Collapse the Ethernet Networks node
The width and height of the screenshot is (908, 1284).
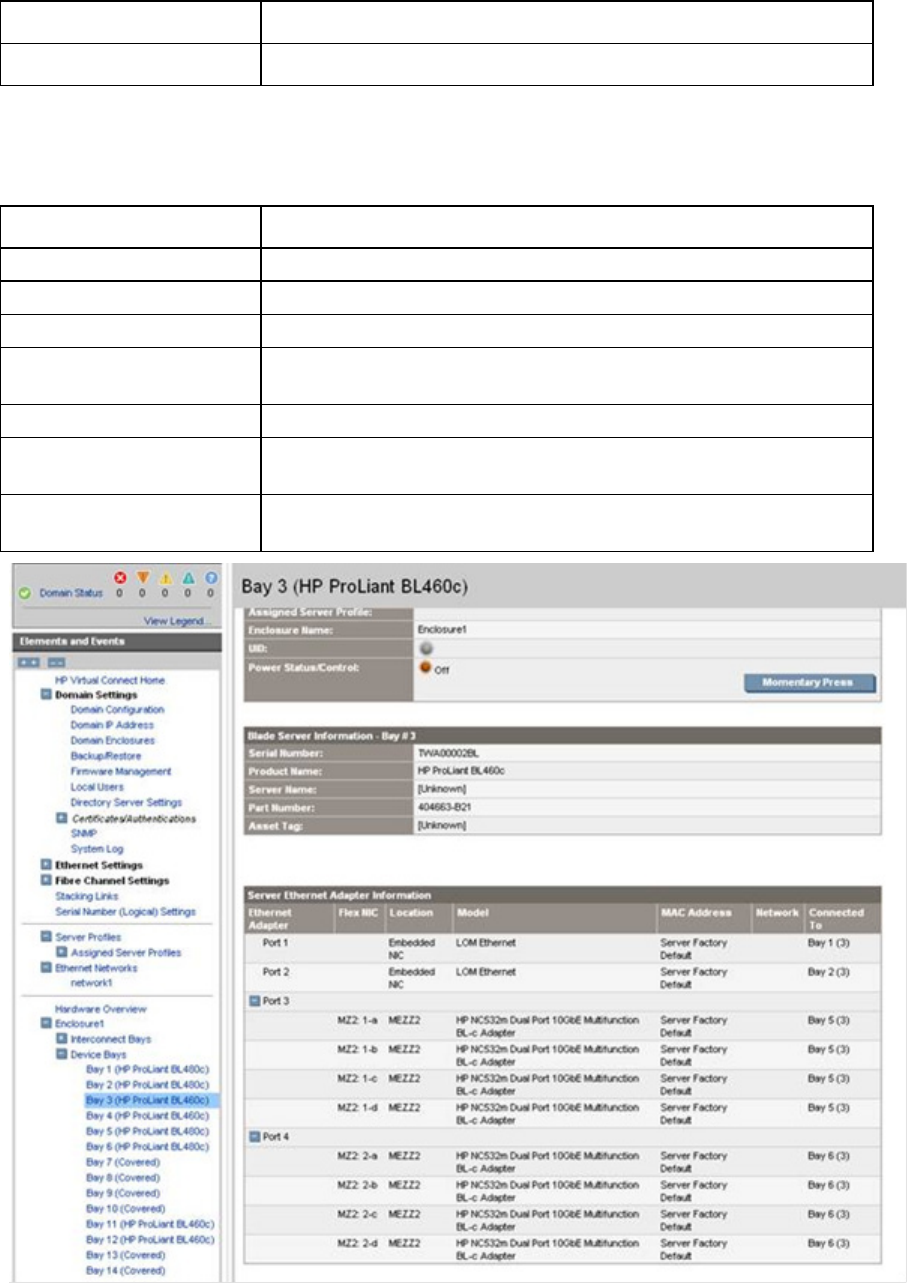[46, 968]
